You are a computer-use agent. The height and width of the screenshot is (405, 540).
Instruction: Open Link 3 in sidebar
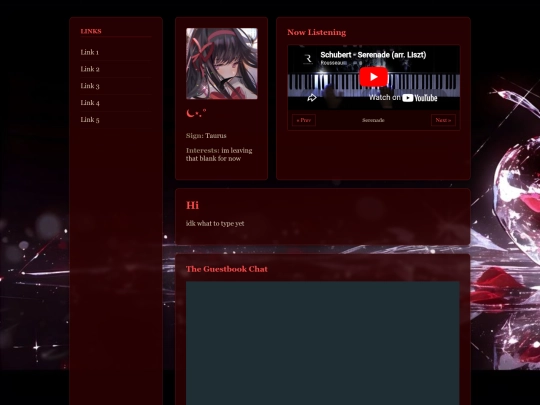pyautogui.click(x=90, y=86)
